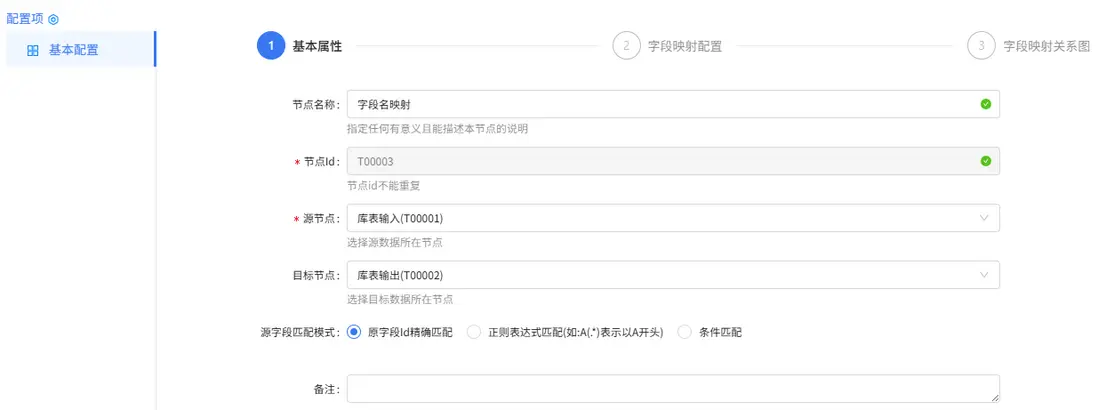Click the step 2 circle icon
This screenshot has height=410, width=1098.
click(626, 46)
